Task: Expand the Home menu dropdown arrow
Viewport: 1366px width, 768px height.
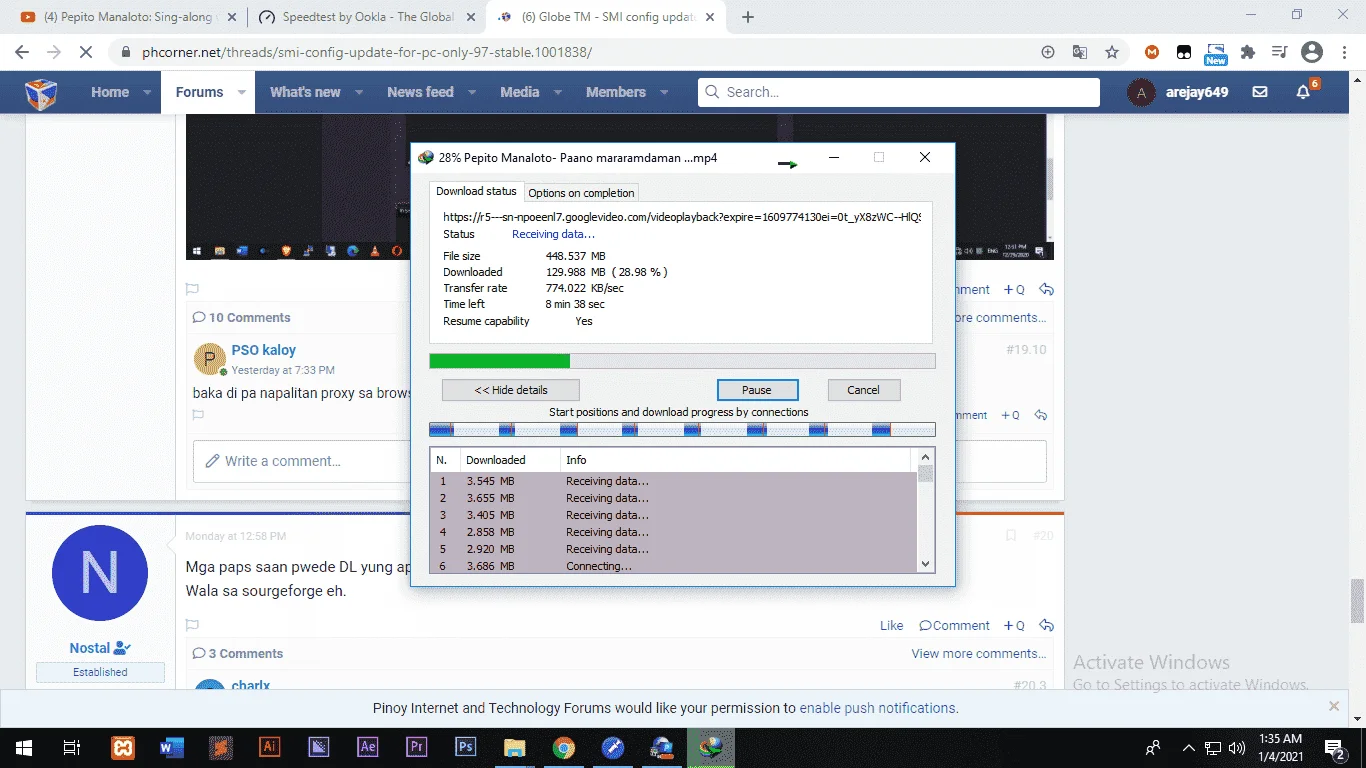Action: [x=147, y=92]
